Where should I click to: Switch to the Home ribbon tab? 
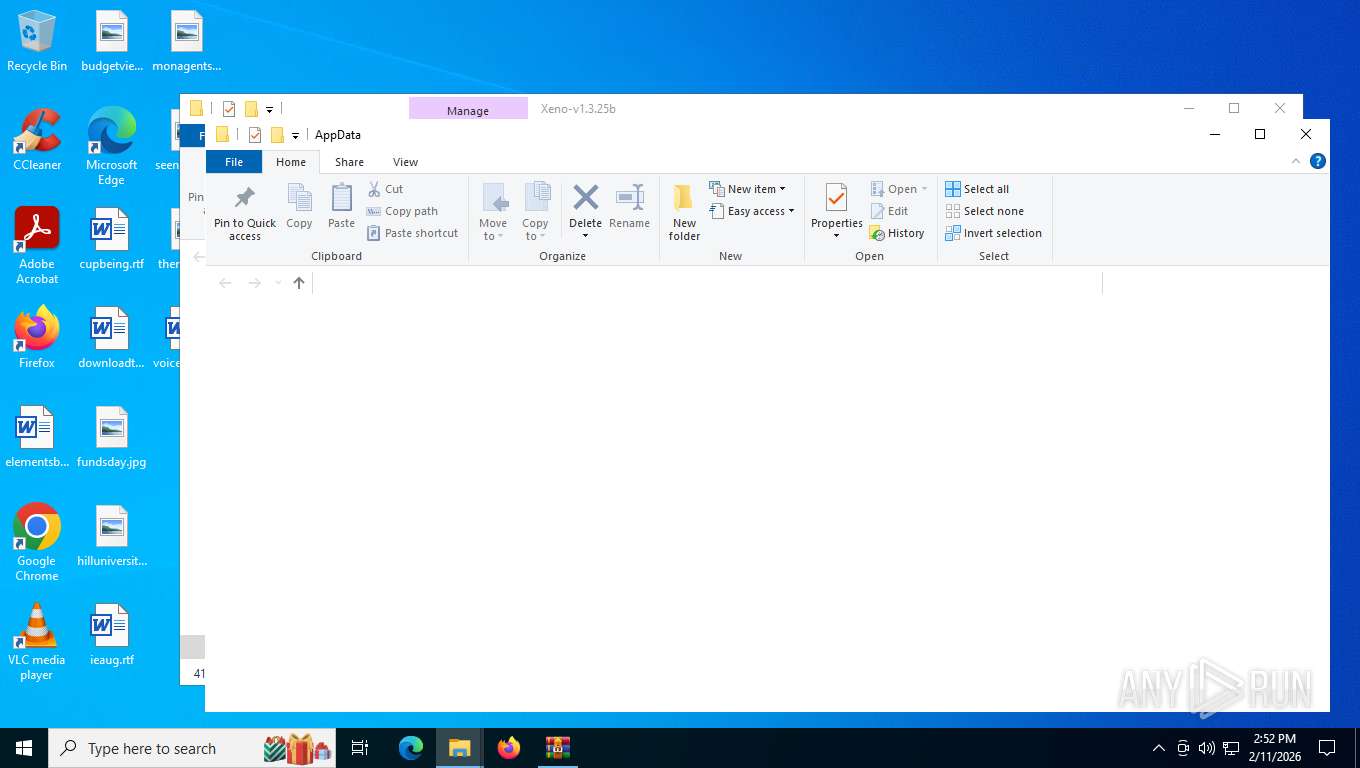(x=291, y=162)
